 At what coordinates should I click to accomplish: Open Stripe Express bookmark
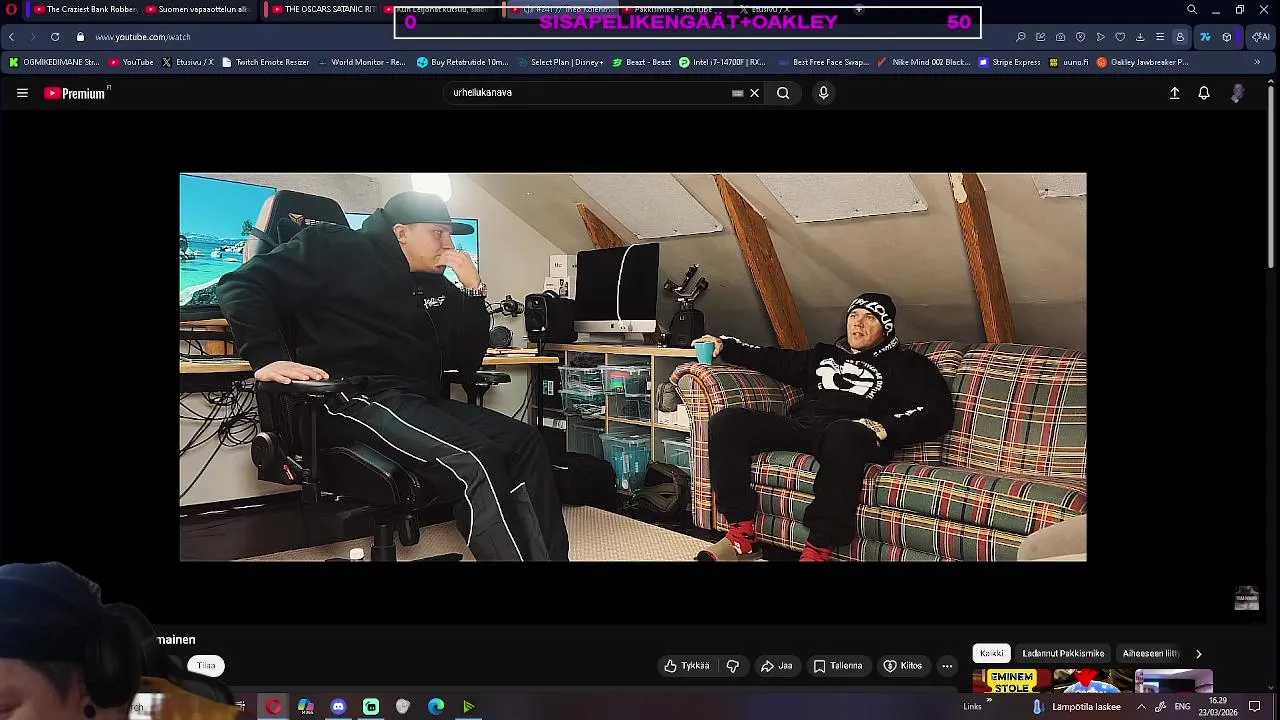1010,62
